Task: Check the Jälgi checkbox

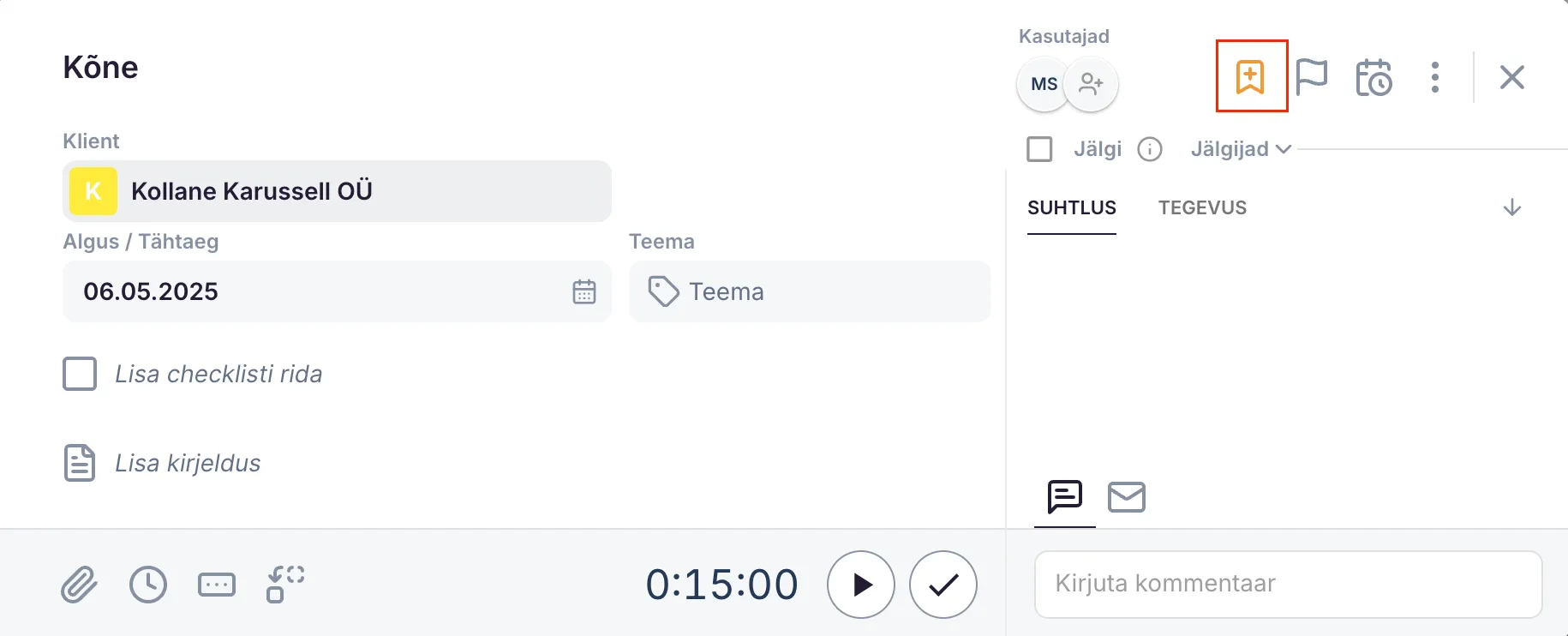Action: 1039,149
